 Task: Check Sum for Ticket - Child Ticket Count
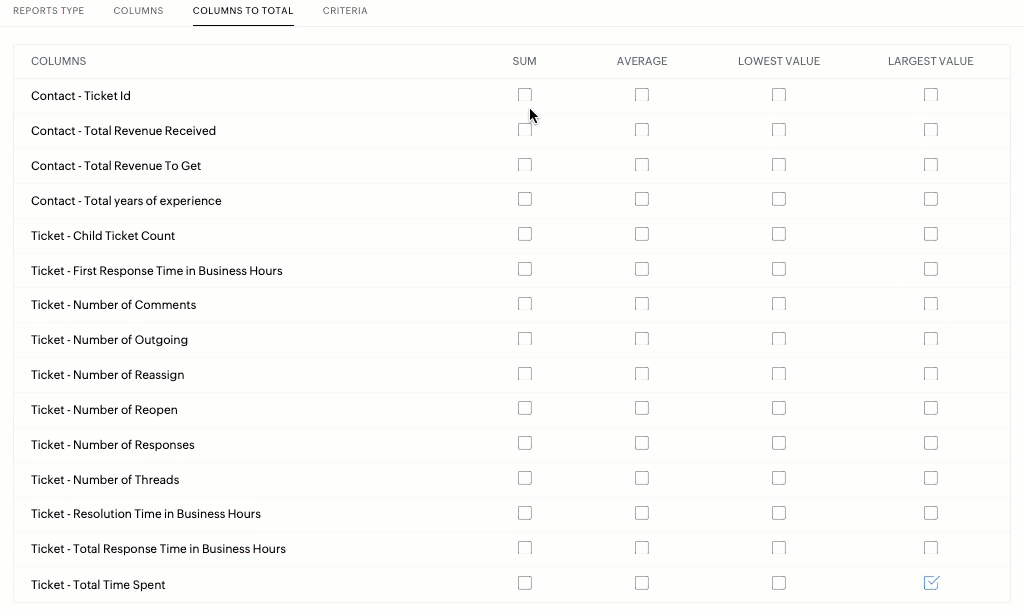pos(525,234)
